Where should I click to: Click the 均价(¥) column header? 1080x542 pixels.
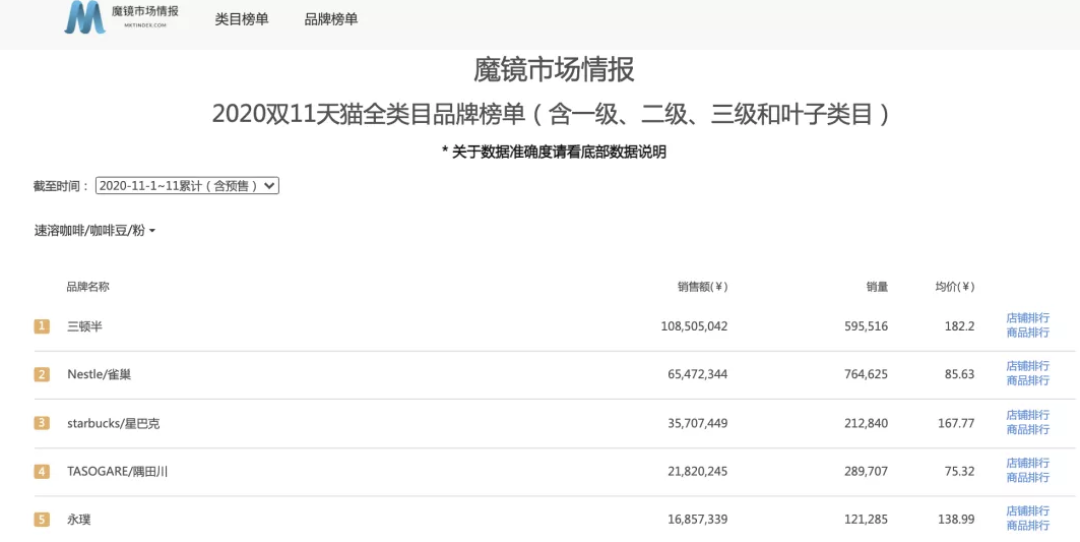955,286
